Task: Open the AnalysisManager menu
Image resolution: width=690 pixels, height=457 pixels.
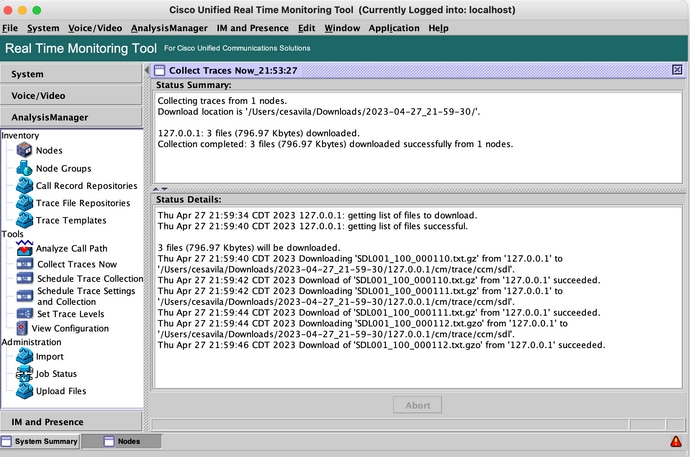Action: 169,28
